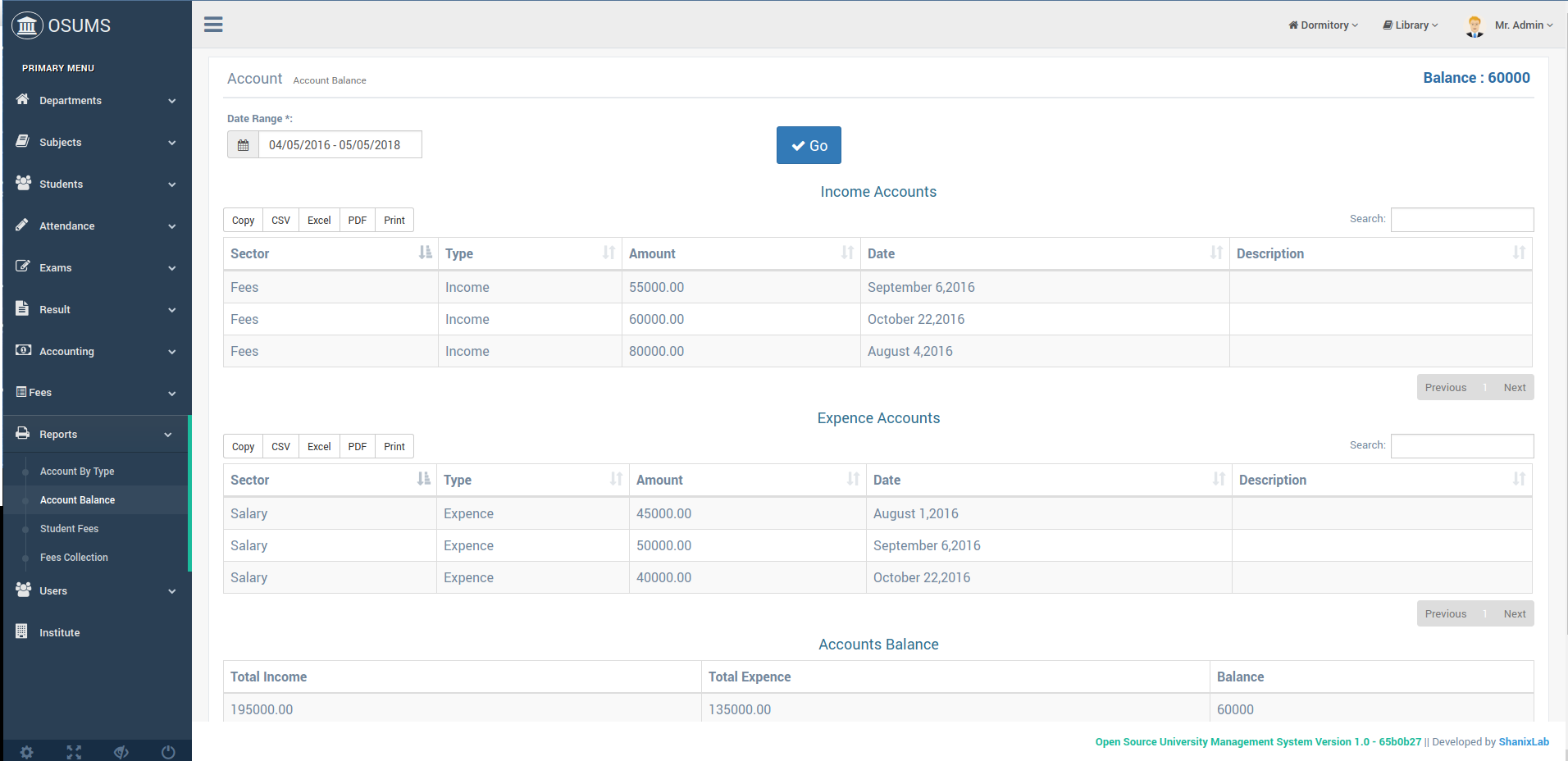Click the Expence Accounts search field

(x=1462, y=446)
